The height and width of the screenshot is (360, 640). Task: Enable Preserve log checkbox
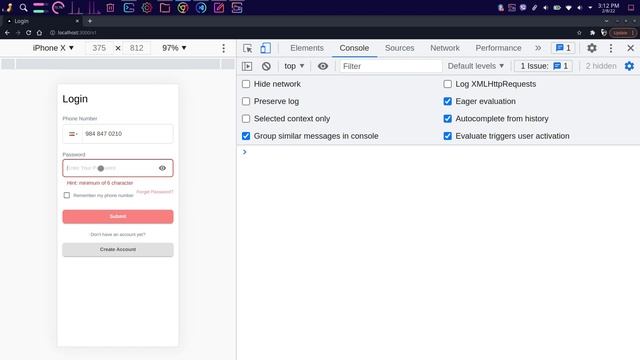coord(246,101)
